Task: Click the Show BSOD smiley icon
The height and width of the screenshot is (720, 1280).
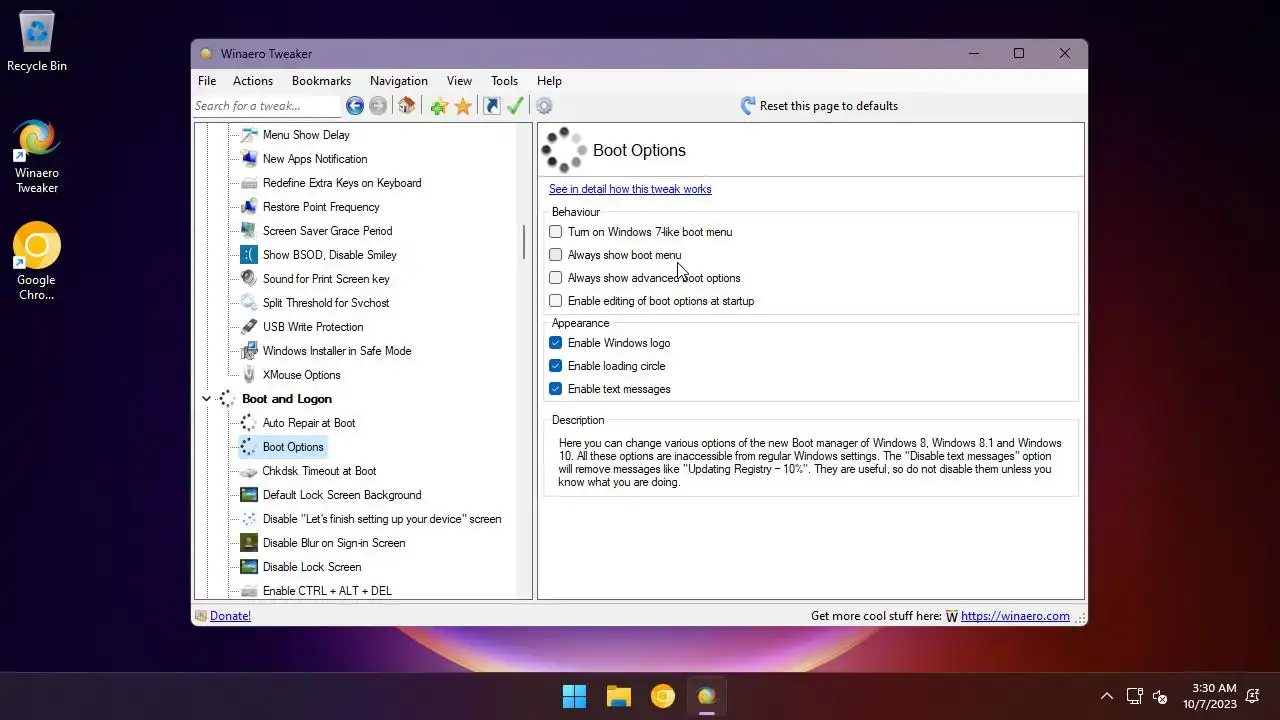Action: (249, 255)
